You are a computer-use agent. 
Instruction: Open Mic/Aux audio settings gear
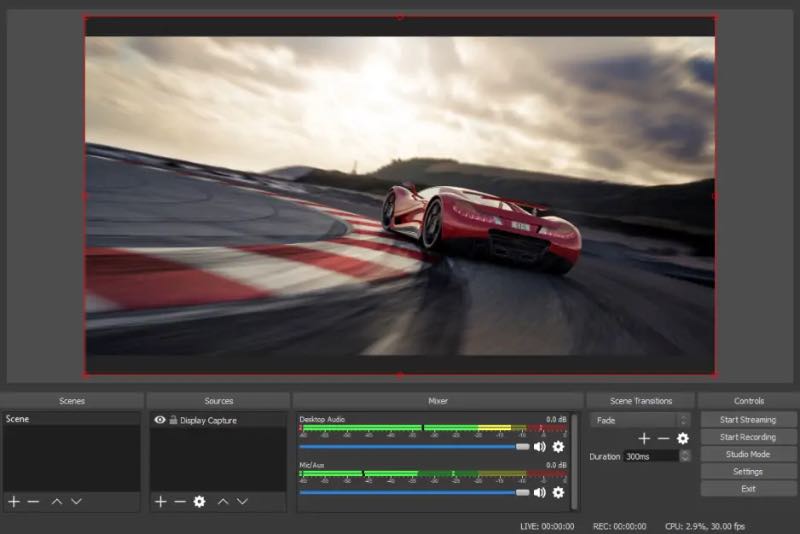558,492
